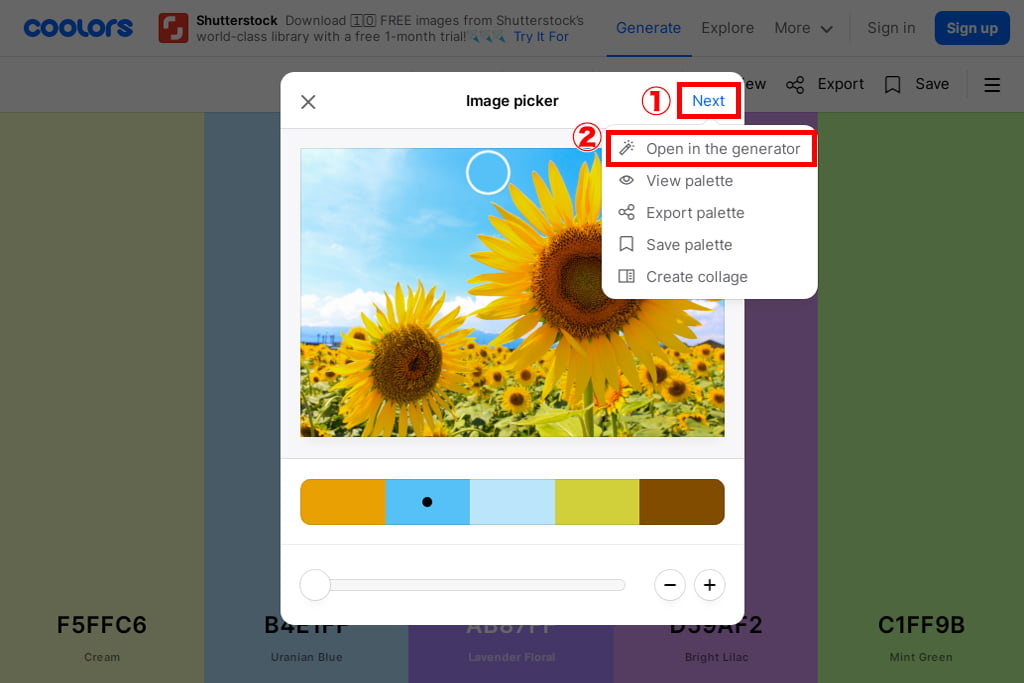Click the minus button to remove color
The height and width of the screenshot is (683, 1024).
pos(670,585)
